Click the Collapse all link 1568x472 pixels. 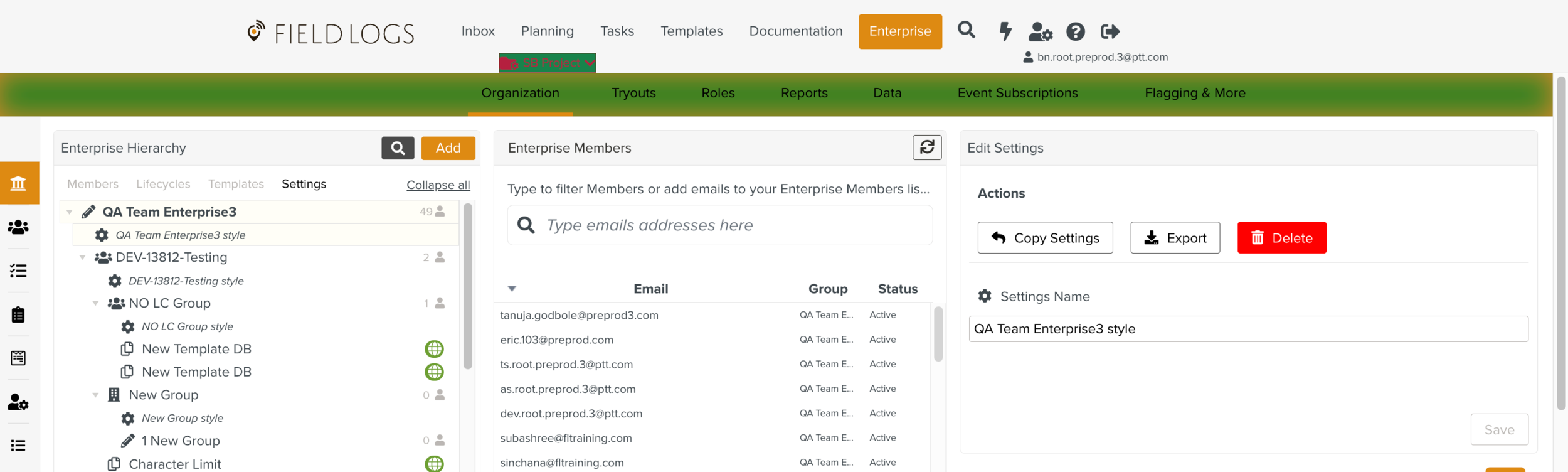[438, 185]
